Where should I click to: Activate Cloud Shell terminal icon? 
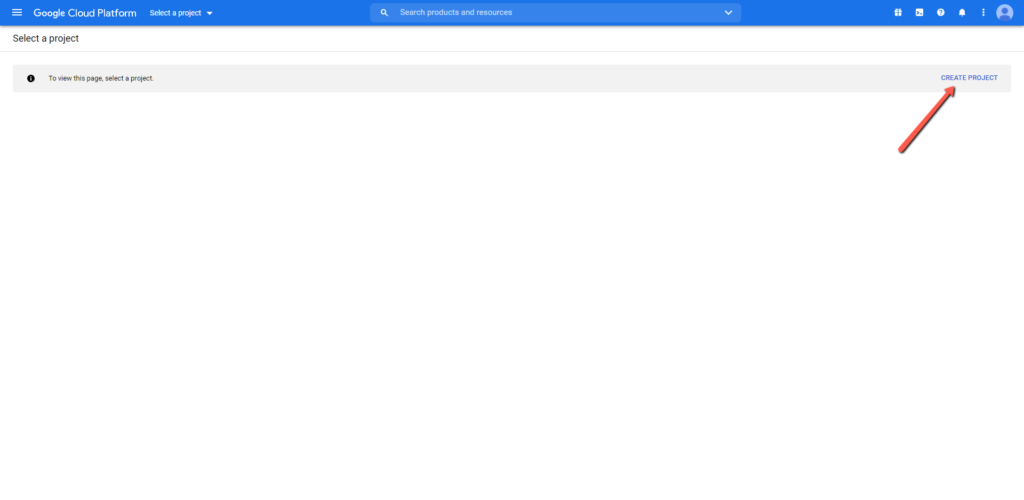920,12
